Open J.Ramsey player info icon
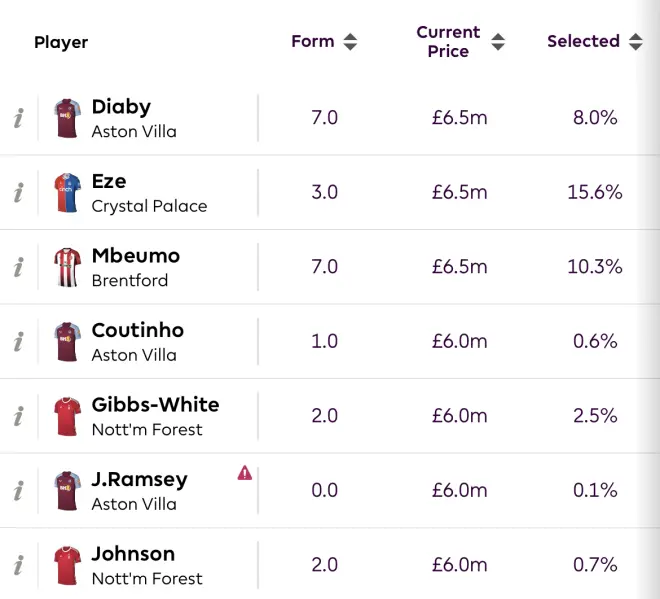 [18, 491]
